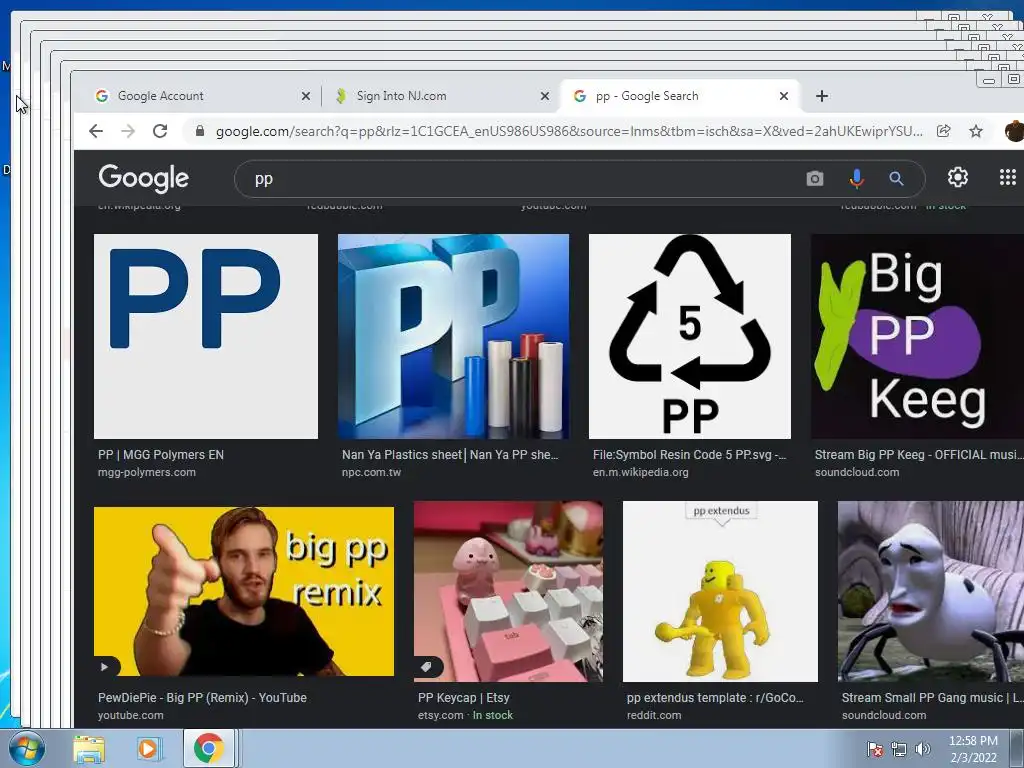Image resolution: width=1024 pixels, height=768 pixels.
Task: Open PP MGG Polymers image result
Action: tap(206, 336)
